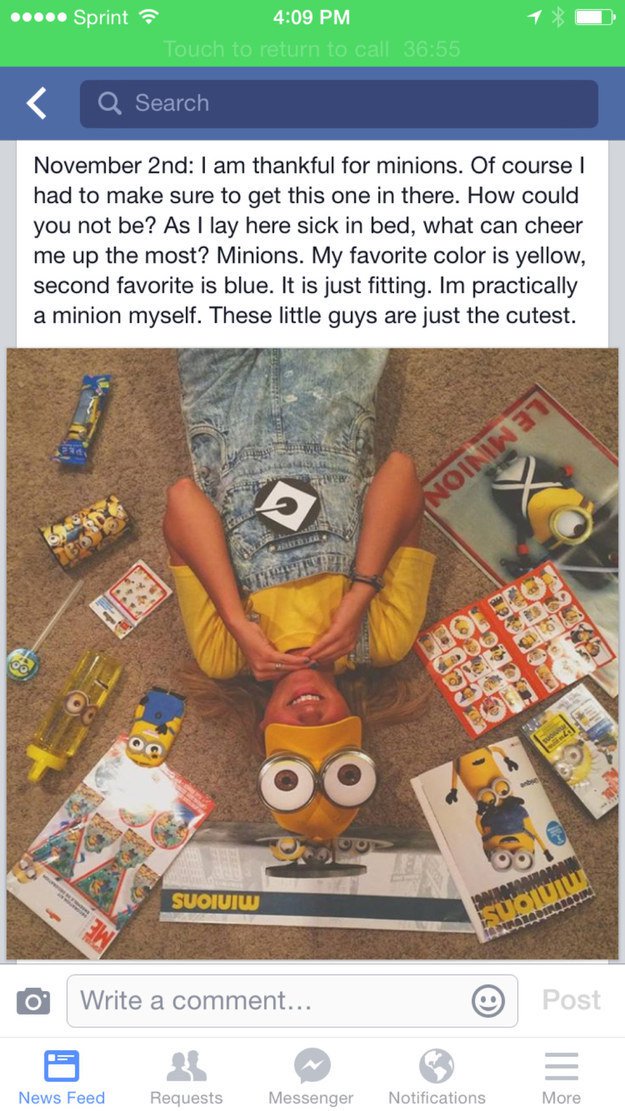
Task: Open the minions photo in the post
Action: pos(312,653)
